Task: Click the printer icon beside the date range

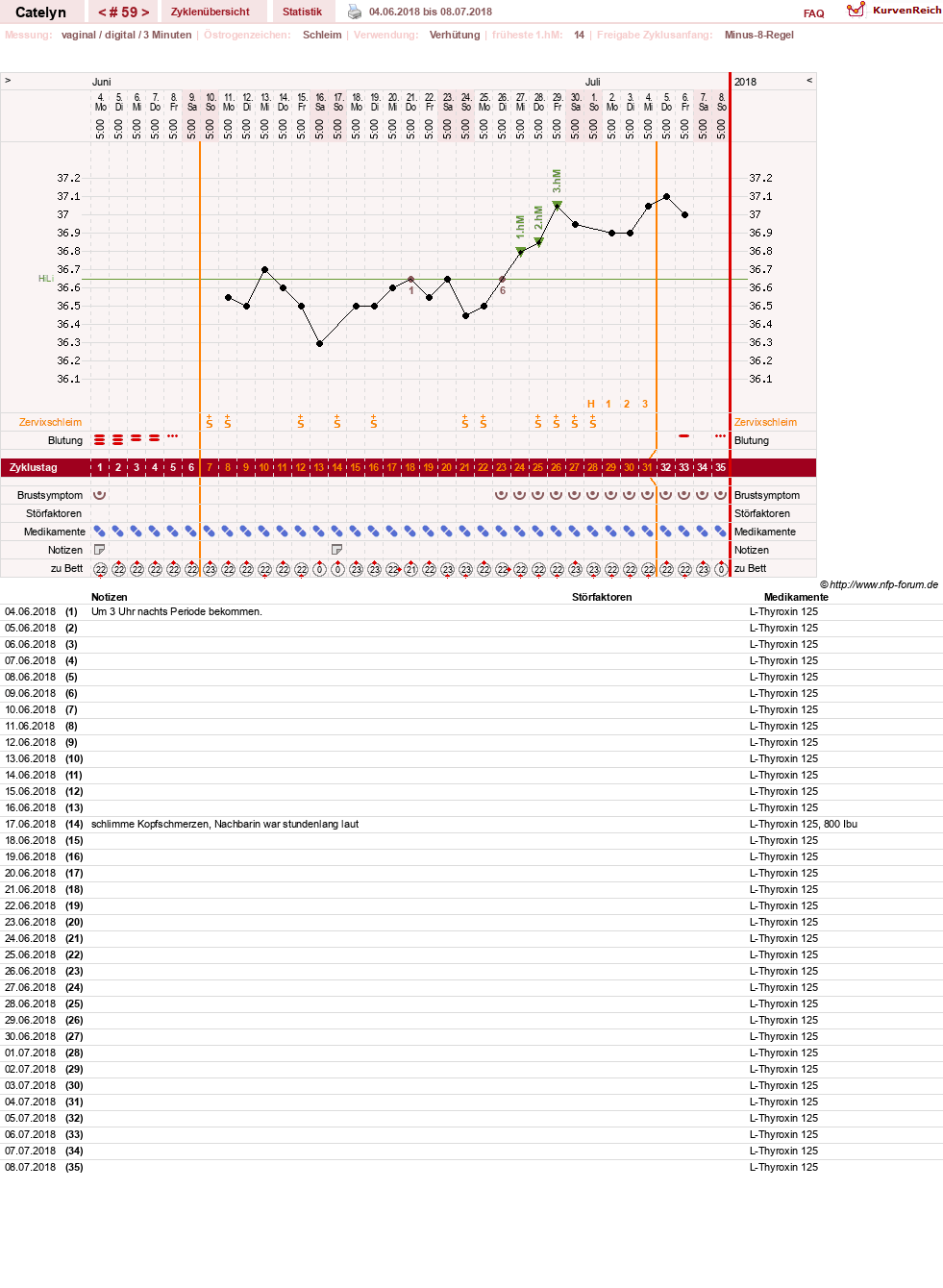Action: 355,12
